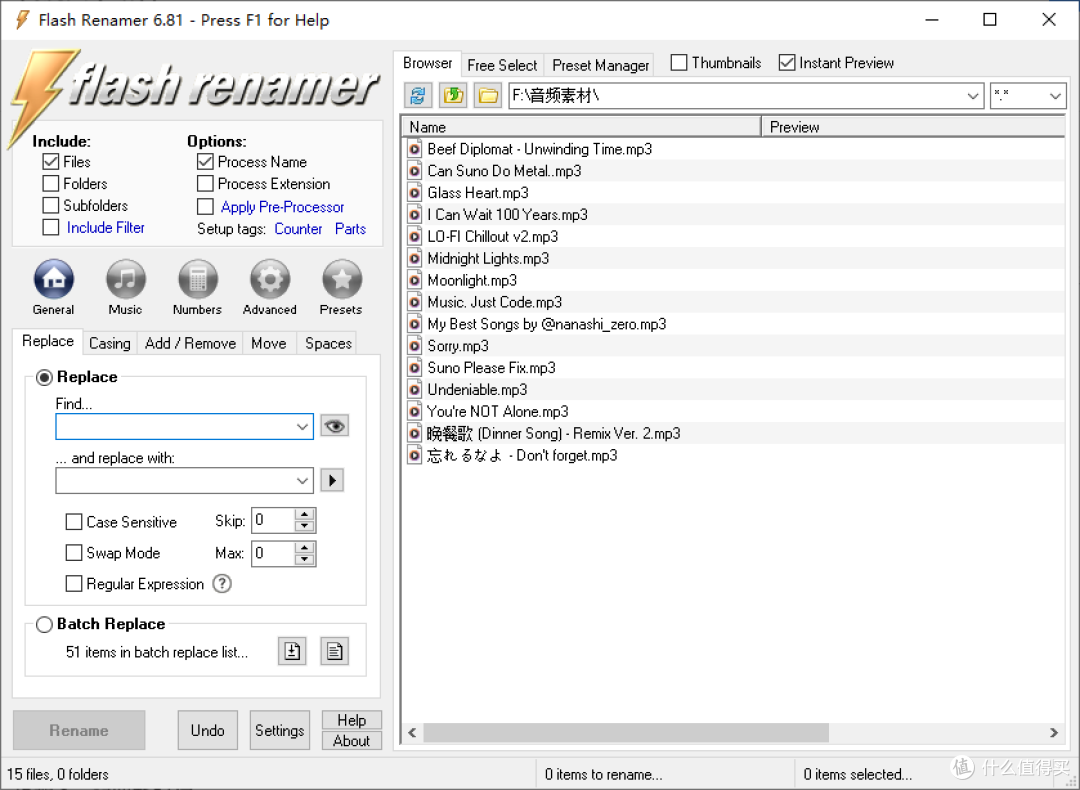Enable Thumbnails view

pyautogui.click(x=679, y=63)
